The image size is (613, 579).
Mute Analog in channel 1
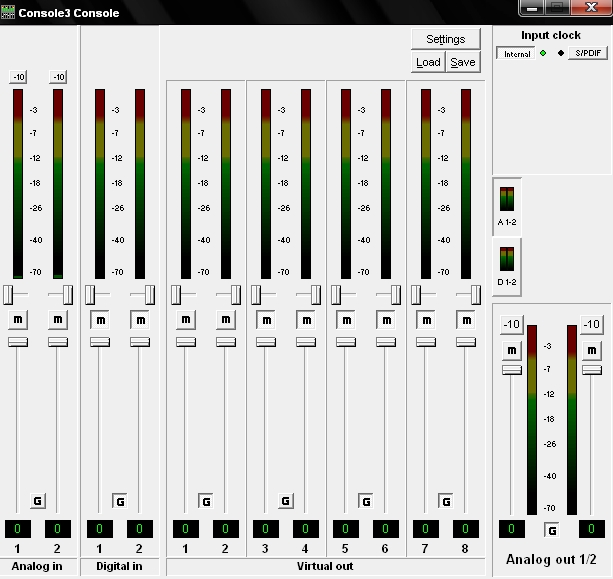[17, 320]
